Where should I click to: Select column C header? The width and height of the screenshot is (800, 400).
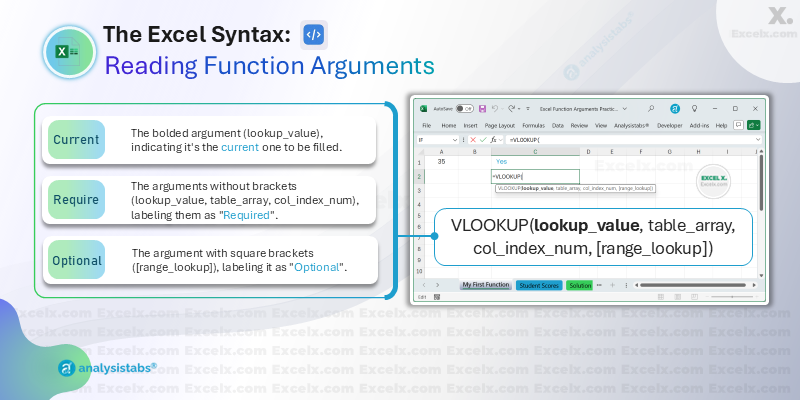point(535,152)
